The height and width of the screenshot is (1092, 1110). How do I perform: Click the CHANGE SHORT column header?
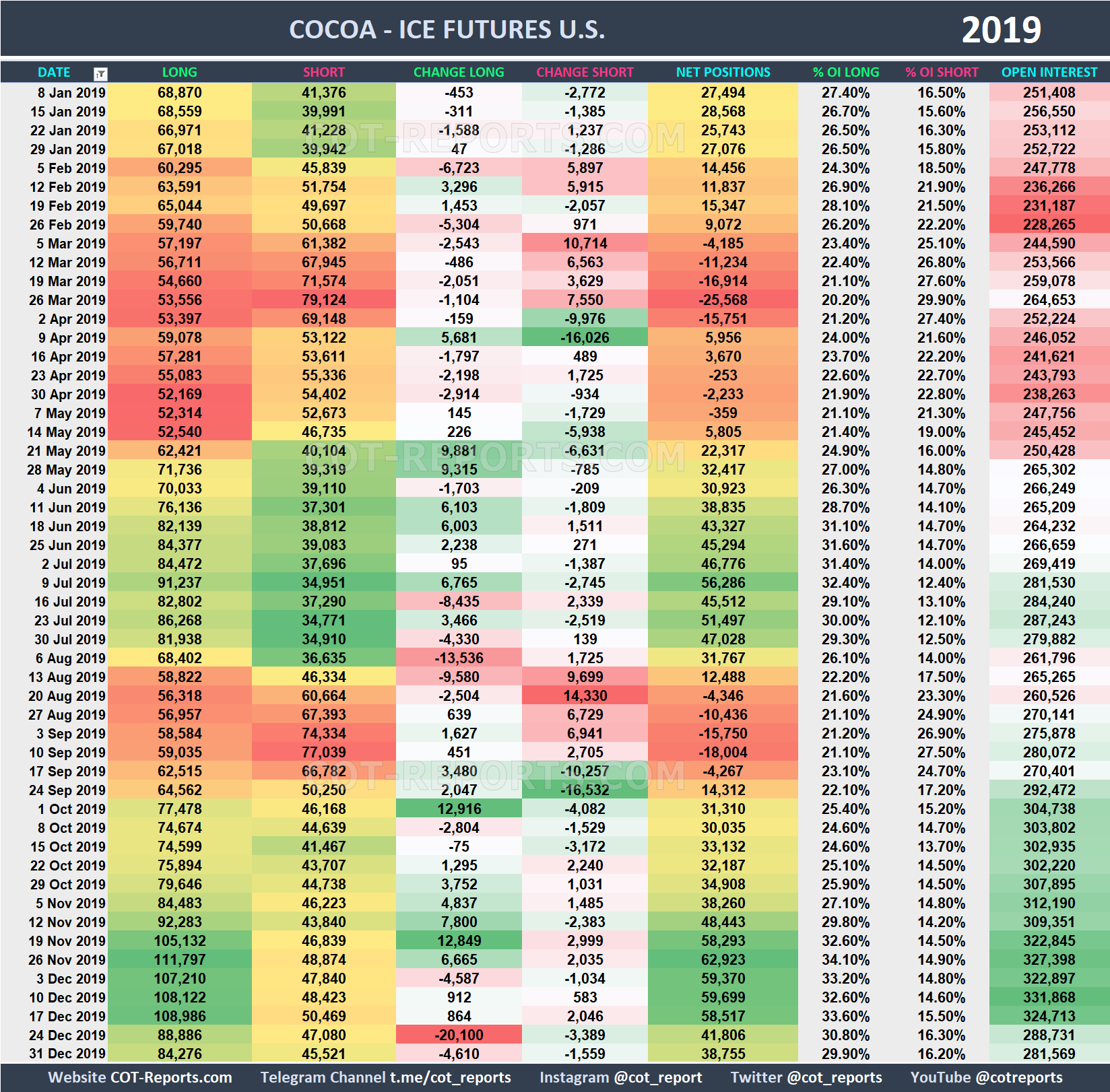585,72
